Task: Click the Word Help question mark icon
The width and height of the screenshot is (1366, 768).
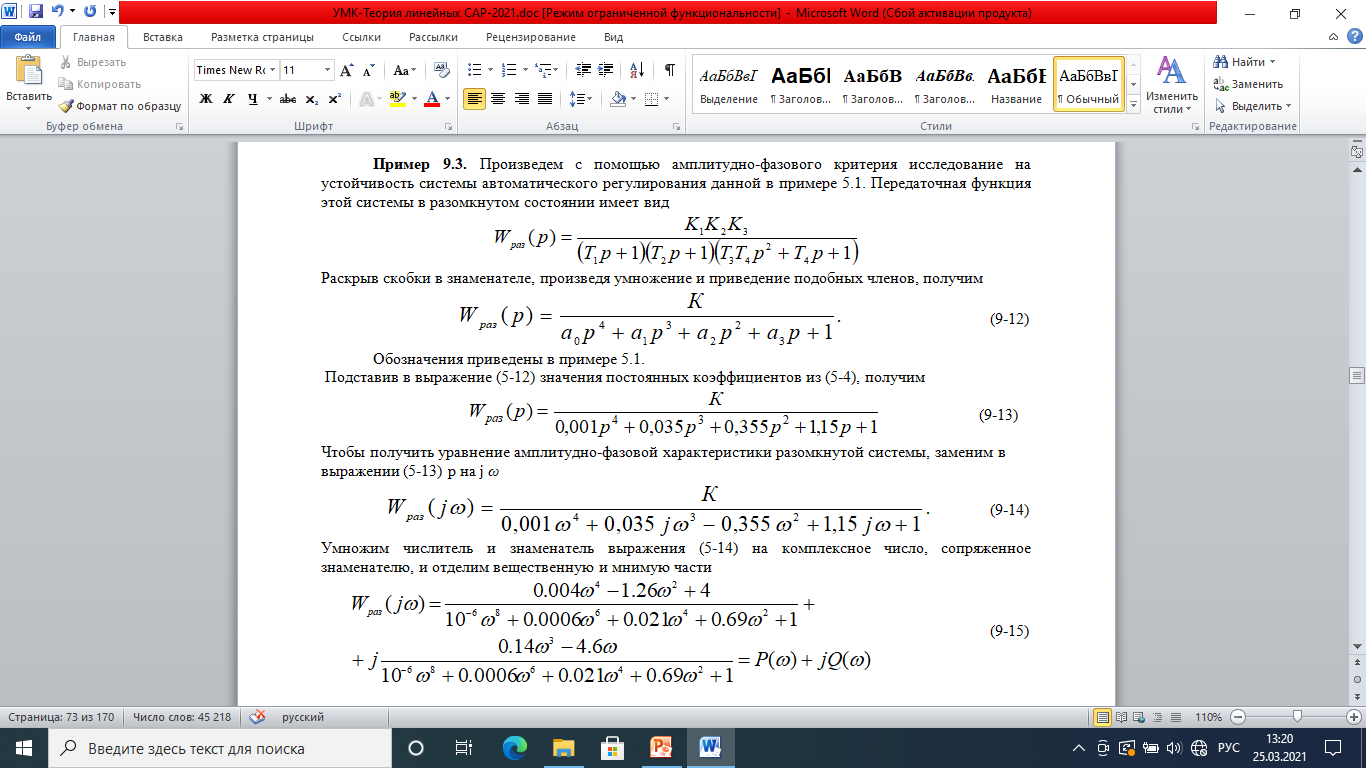Action: 1355,37
